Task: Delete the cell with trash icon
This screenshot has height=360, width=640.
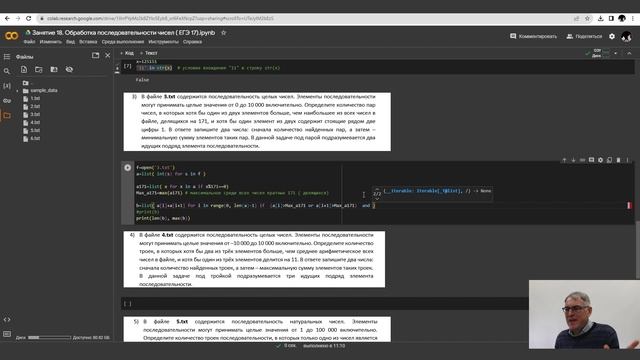Action: tap(618, 160)
